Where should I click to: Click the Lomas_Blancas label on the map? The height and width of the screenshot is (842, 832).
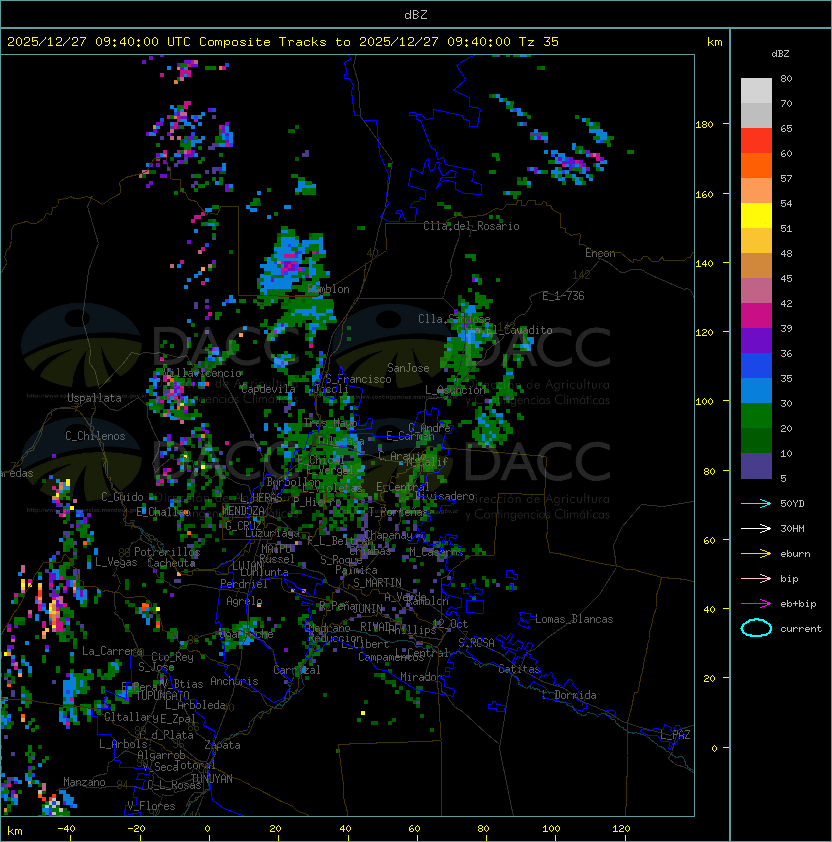574,619
